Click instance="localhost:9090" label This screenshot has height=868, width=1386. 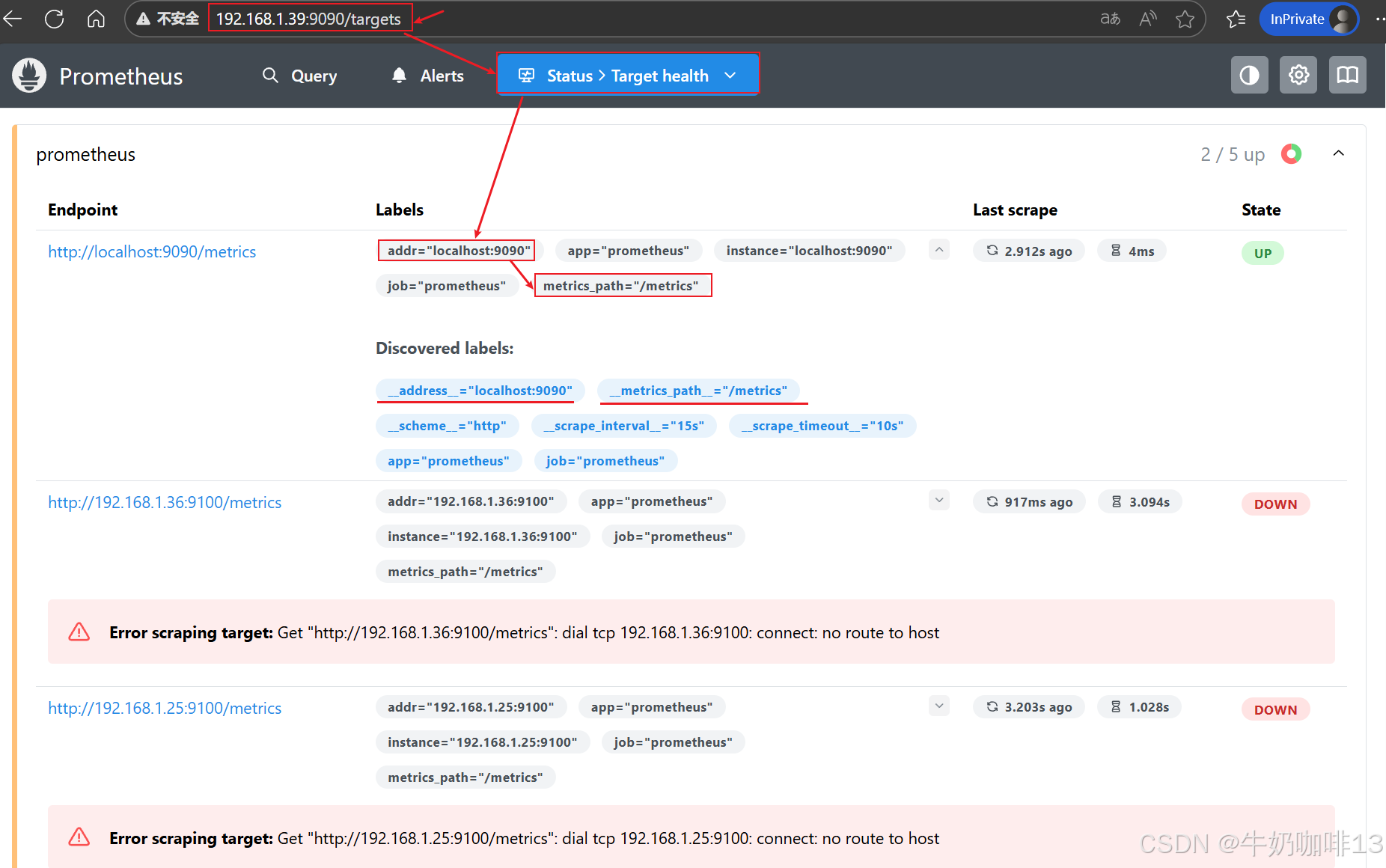[x=809, y=251]
